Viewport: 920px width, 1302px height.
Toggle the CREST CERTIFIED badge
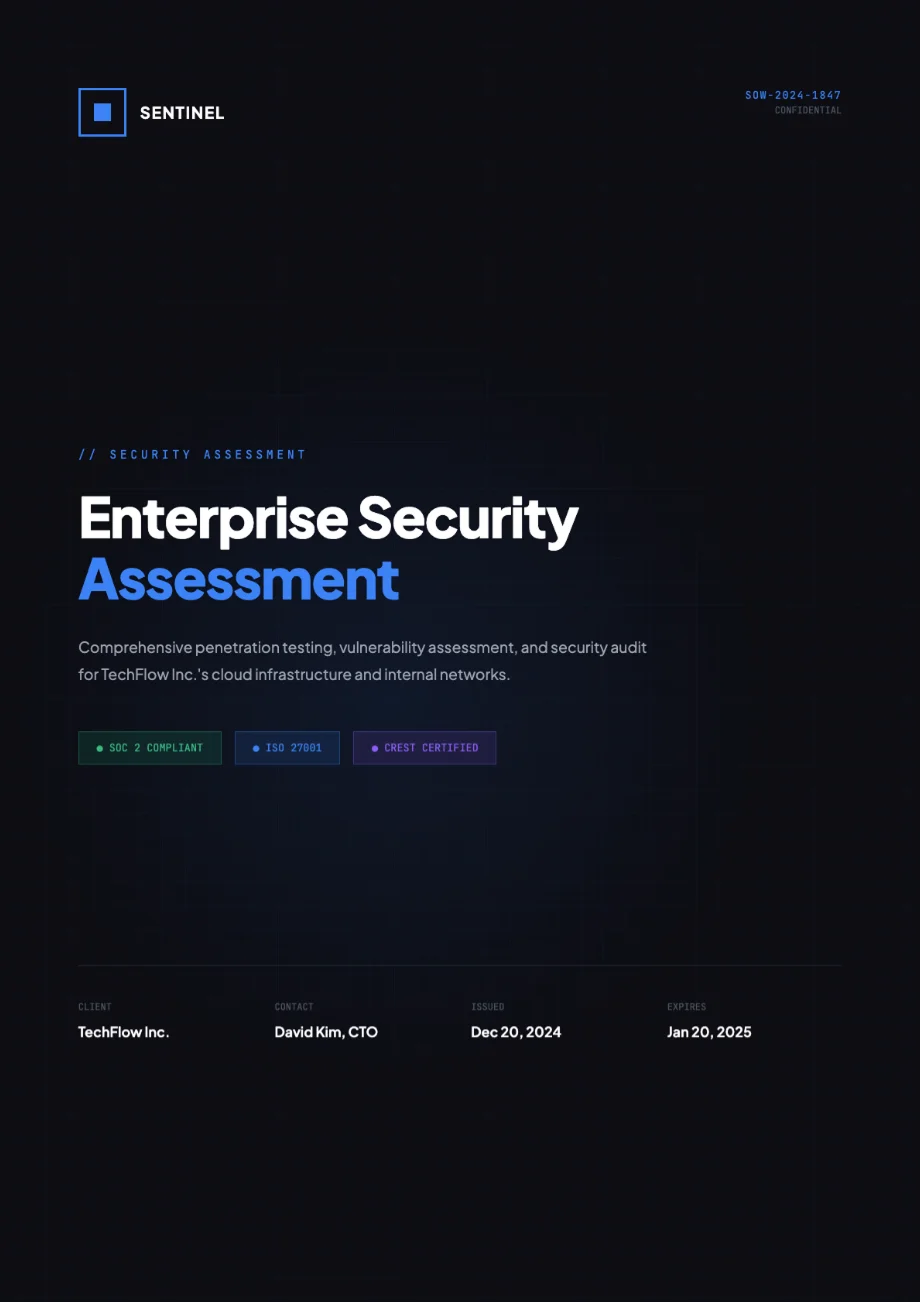tap(424, 747)
